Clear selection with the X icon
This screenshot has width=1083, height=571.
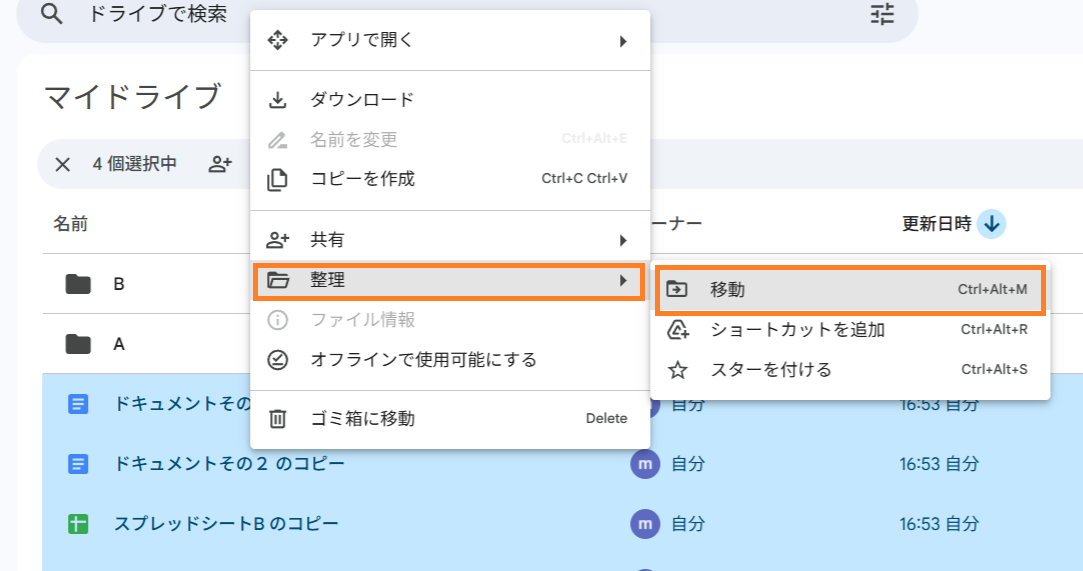(62, 165)
